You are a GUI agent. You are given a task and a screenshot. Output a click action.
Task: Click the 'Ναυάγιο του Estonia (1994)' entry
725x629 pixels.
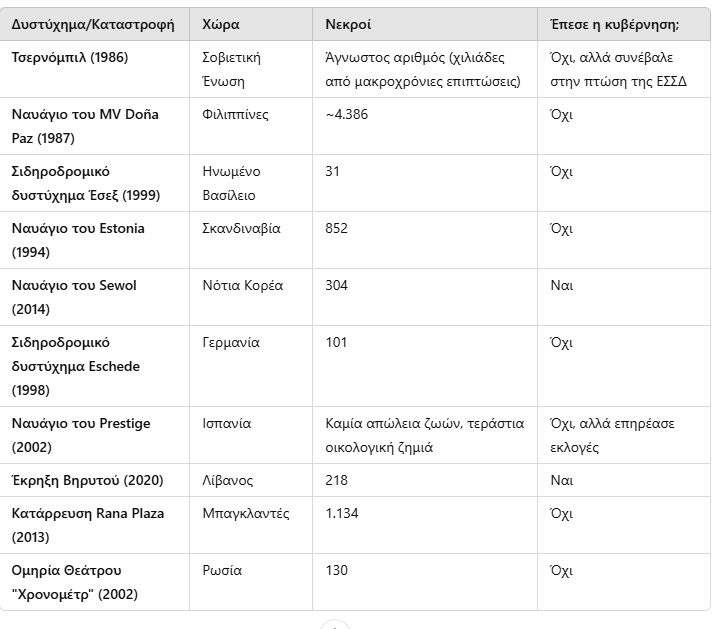click(78, 240)
